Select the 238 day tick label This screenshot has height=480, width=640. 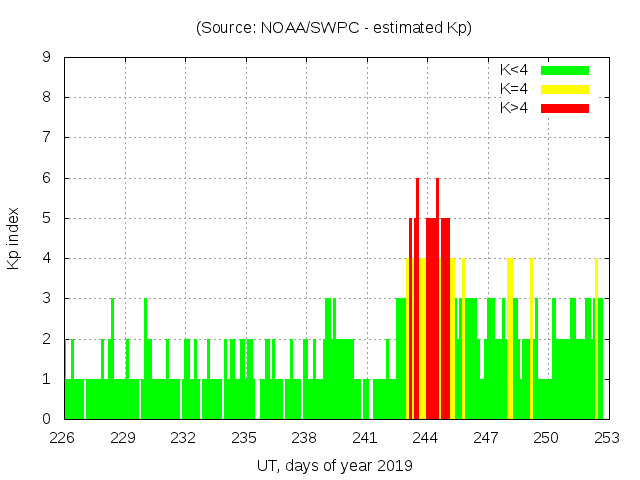(x=304, y=438)
